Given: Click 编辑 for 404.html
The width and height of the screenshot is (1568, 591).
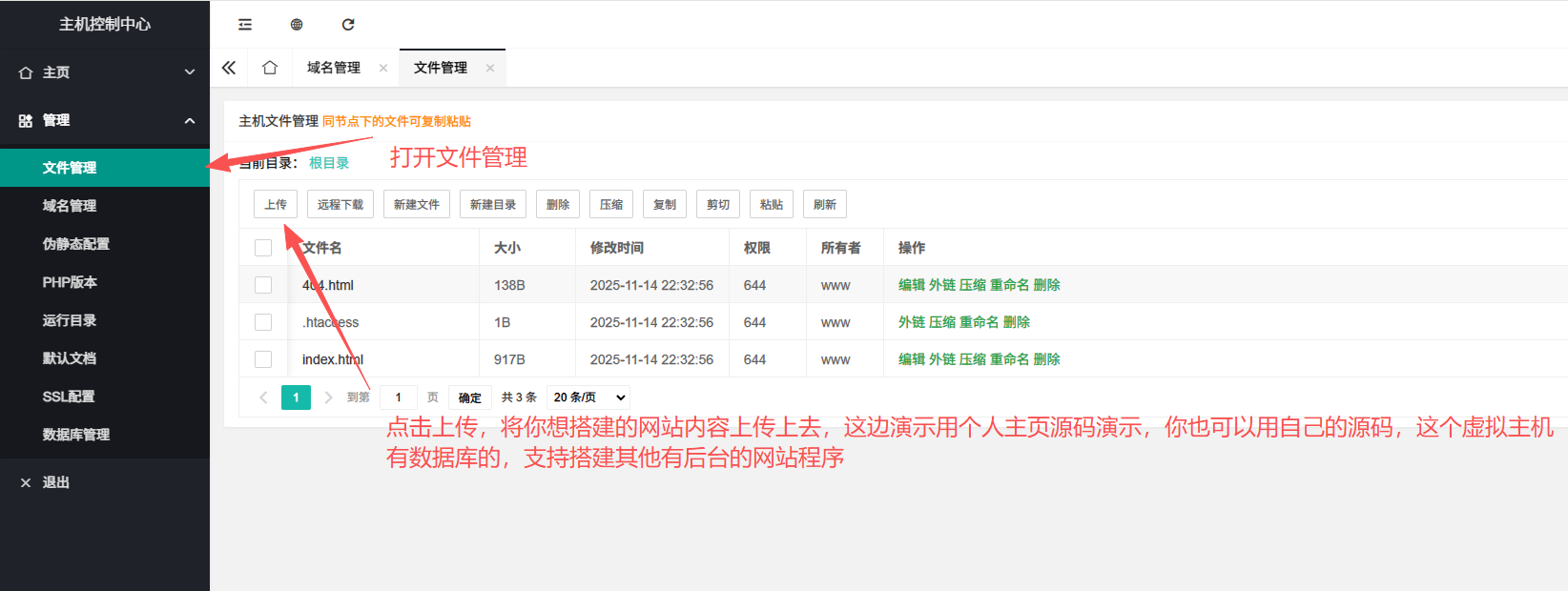Looking at the screenshot, I should coord(912,285).
